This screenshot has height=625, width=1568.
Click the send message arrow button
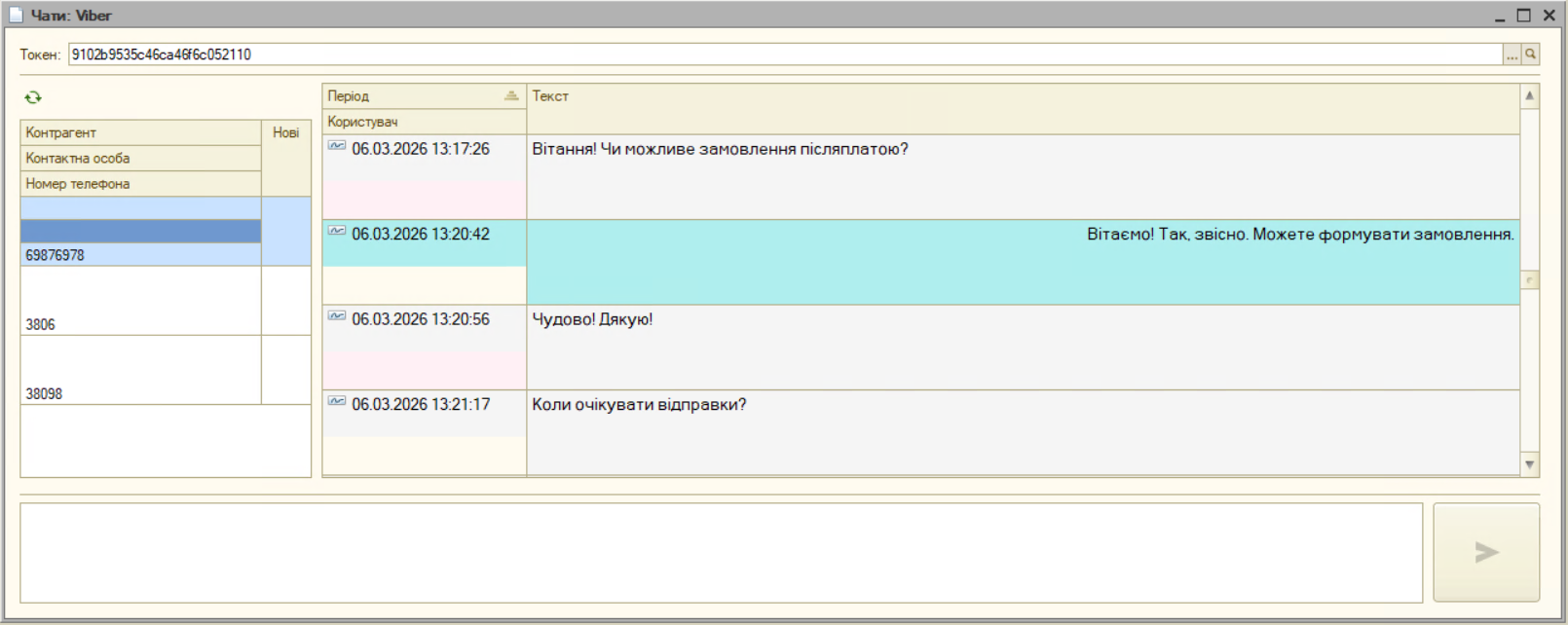1485,552
